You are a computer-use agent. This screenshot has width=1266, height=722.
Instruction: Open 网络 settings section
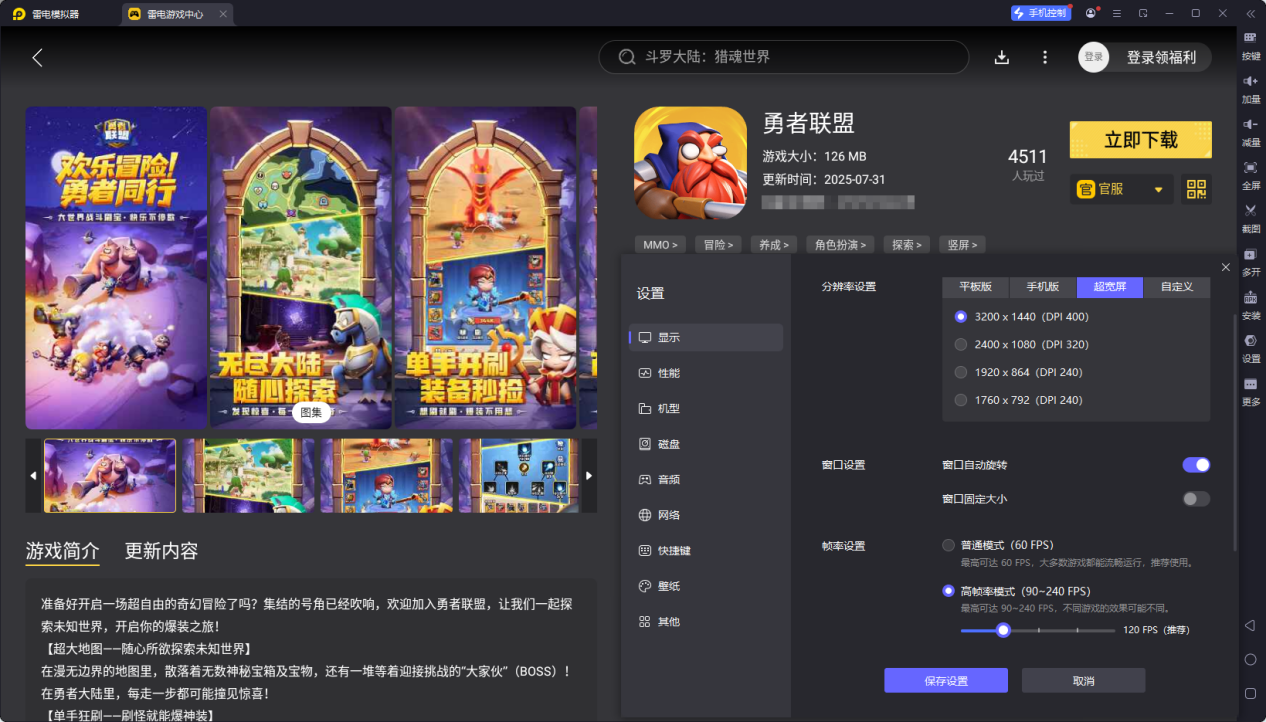point(706,515)
